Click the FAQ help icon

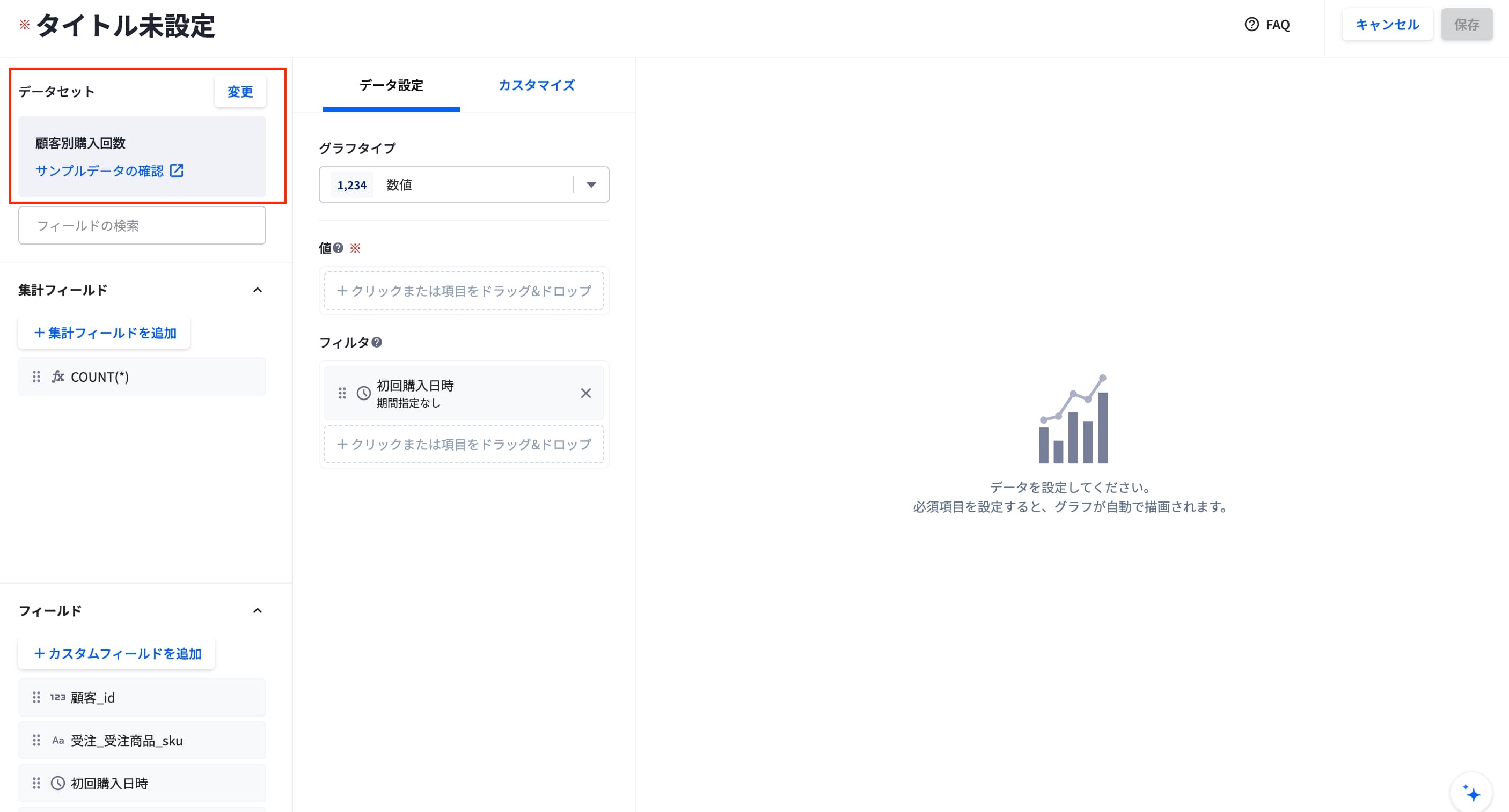[1251, 25]
